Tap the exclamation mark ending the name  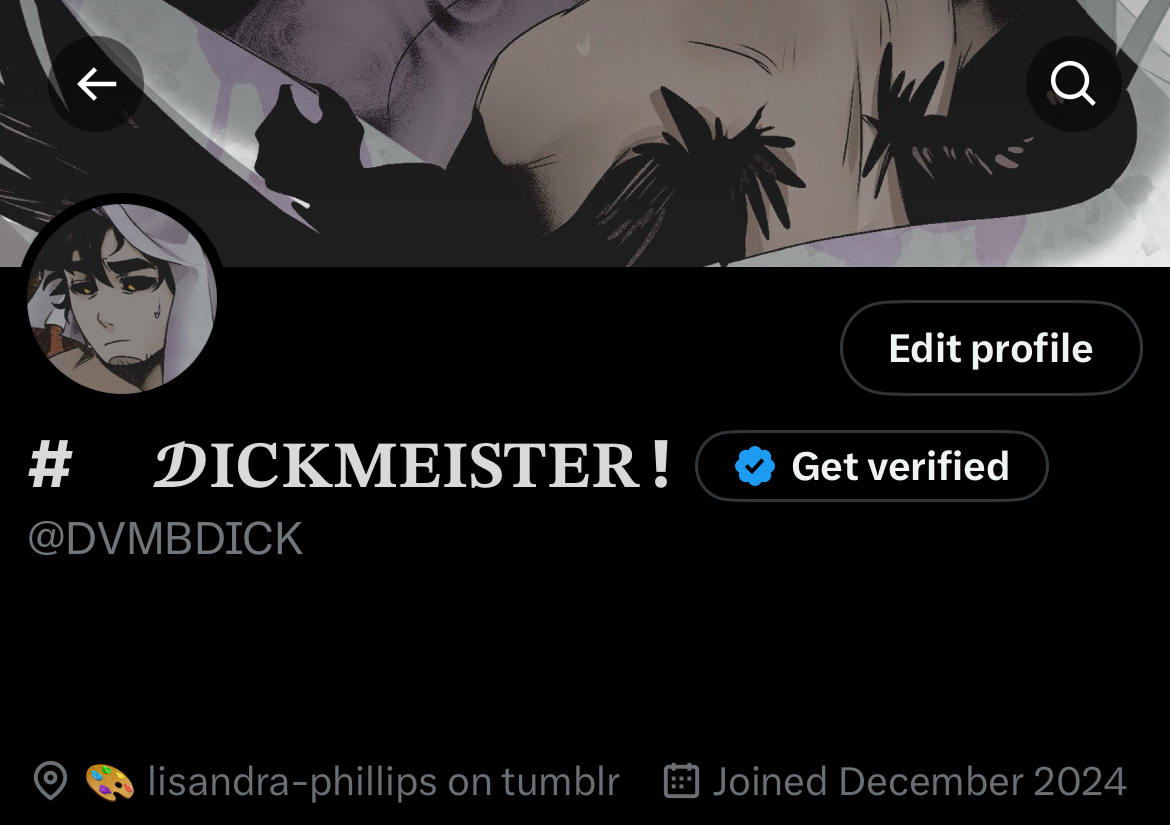[660, 464]
